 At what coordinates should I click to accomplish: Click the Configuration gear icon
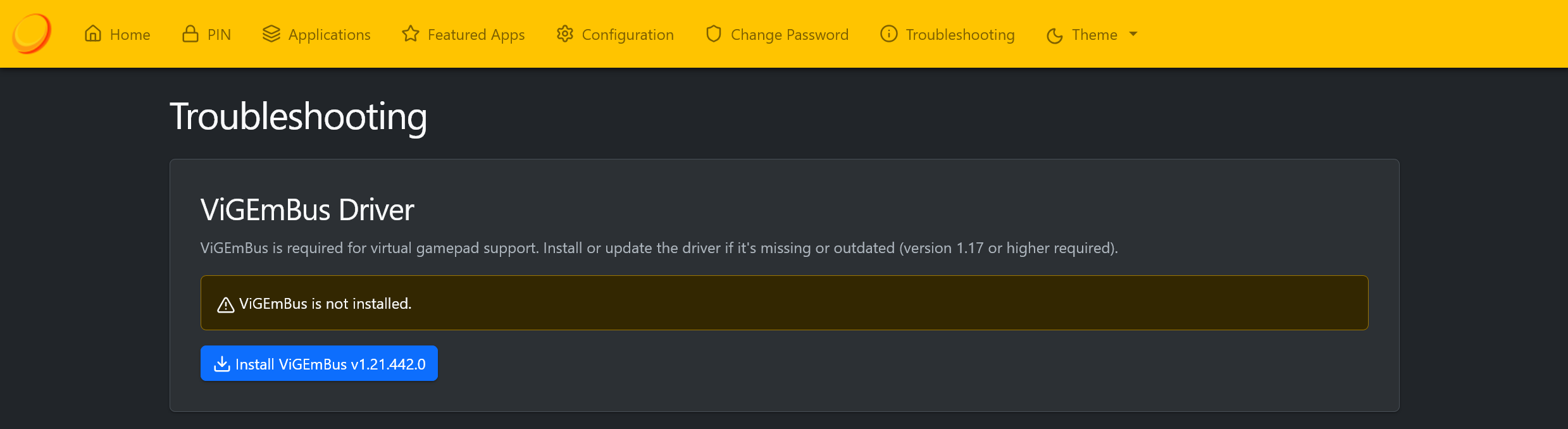click(565, 34)
